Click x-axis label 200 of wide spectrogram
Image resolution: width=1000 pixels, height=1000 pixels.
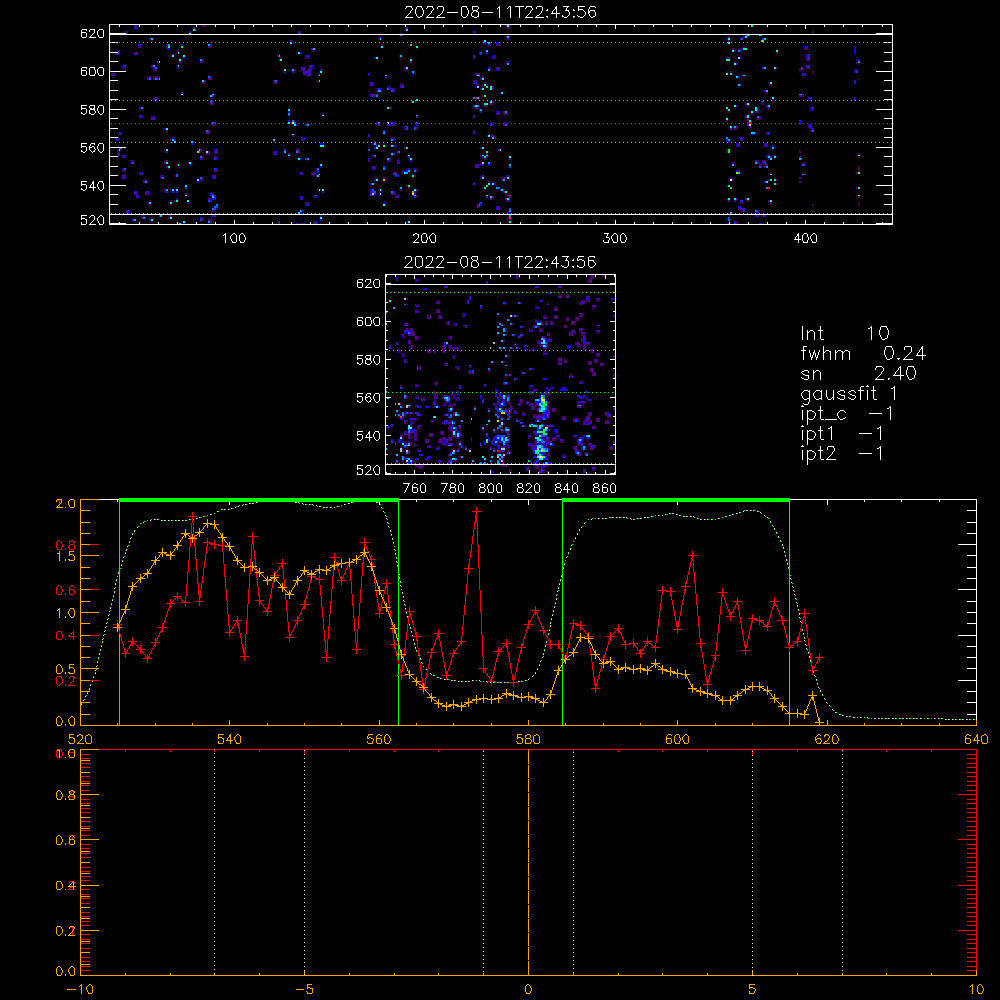[424, 239]
